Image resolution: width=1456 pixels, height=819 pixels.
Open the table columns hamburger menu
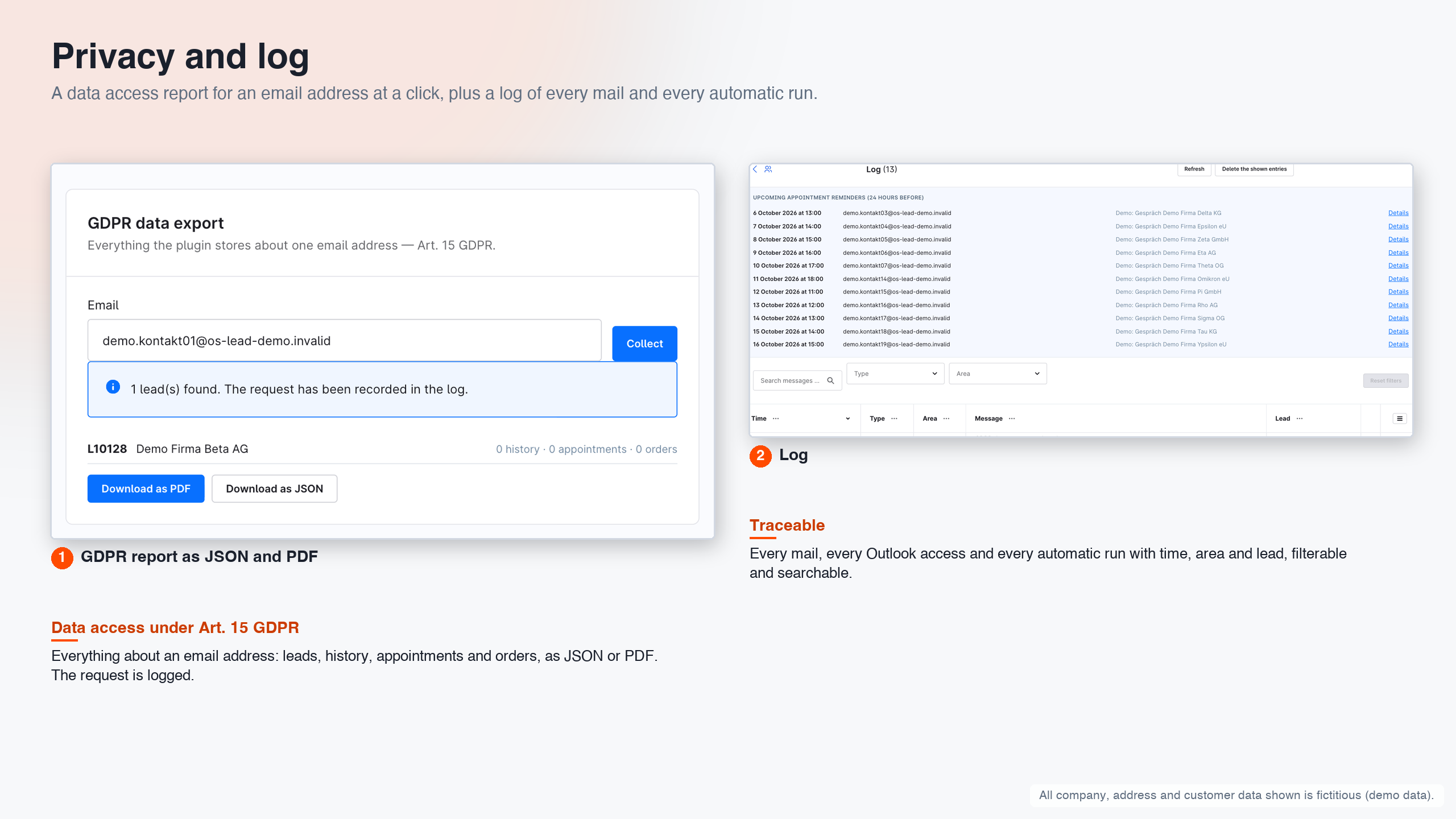click(x=1400, y=419)
